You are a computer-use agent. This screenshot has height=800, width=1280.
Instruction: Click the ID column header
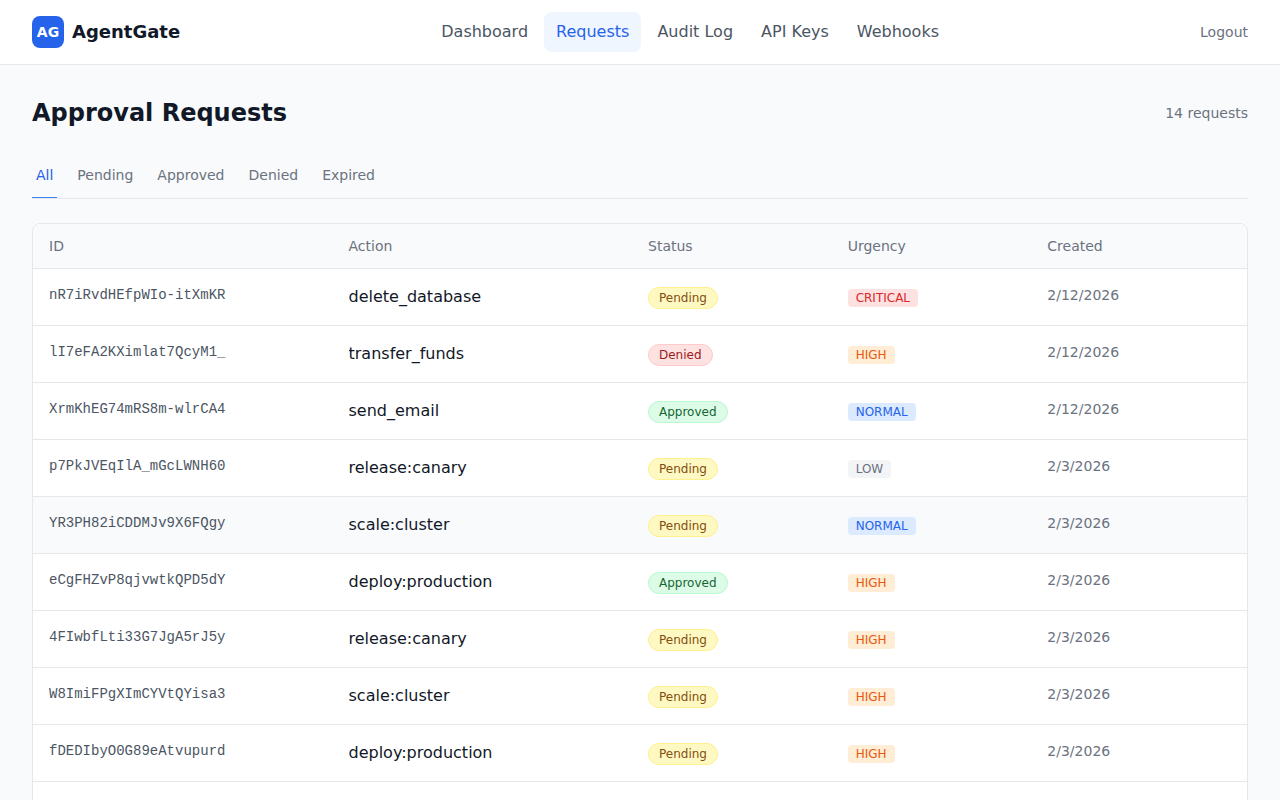[57, 246]
